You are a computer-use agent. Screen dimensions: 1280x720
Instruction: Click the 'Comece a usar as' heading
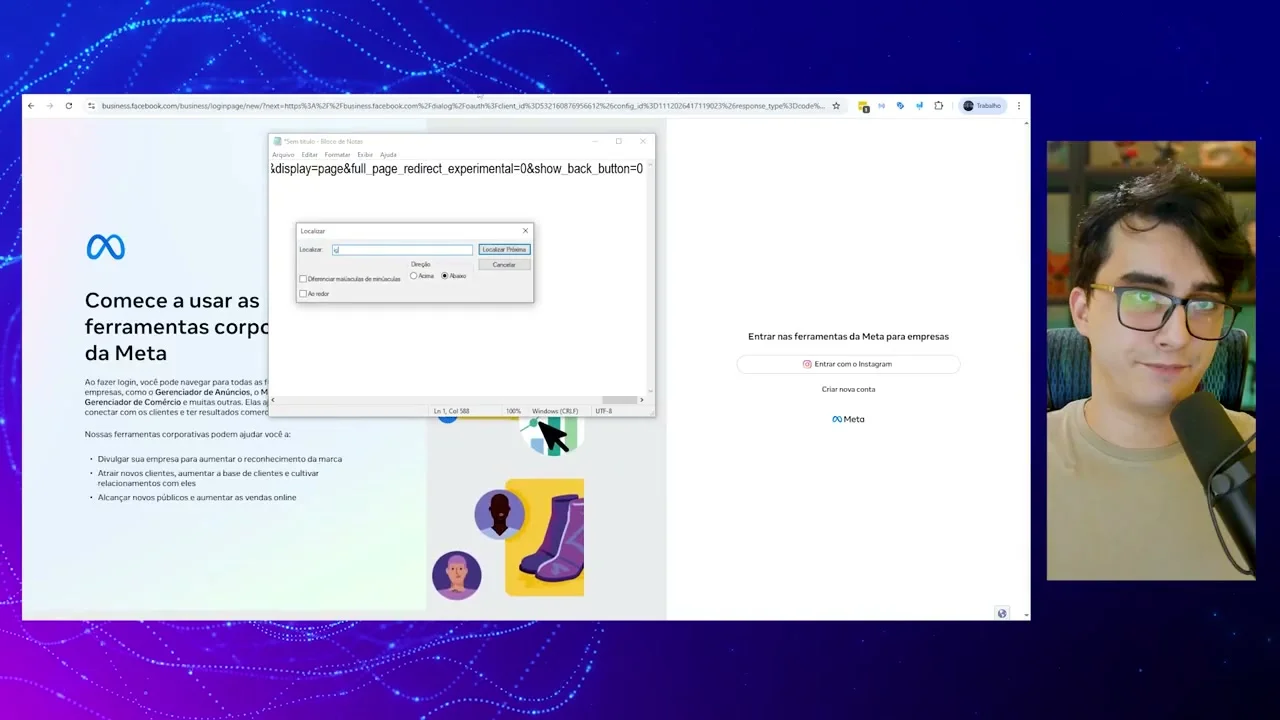click(172, 301)
